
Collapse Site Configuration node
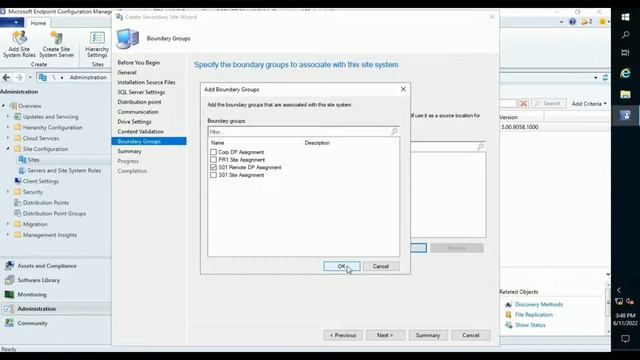(8, 149)
